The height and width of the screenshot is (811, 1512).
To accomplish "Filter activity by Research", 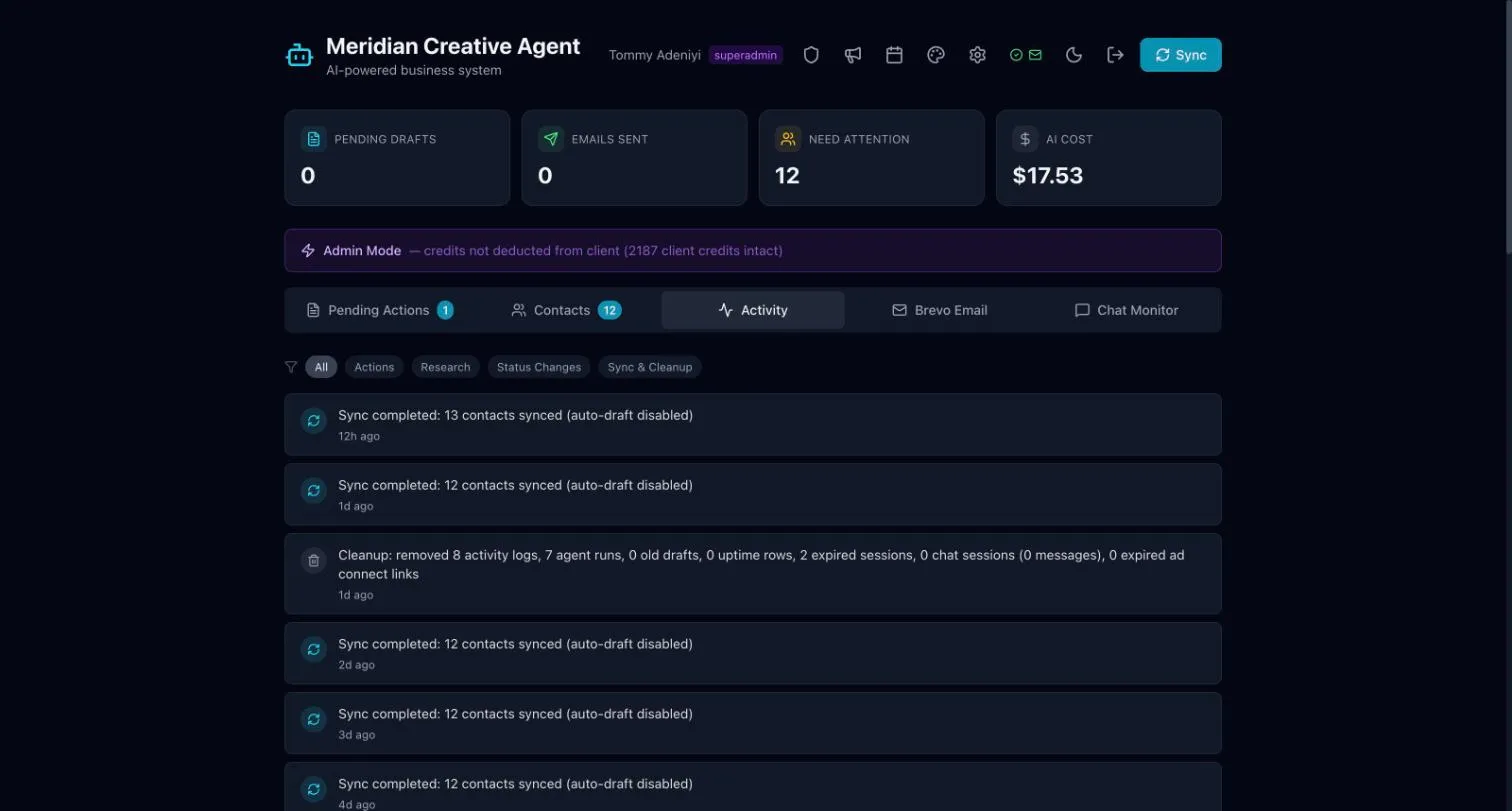I will coord(445,367).
